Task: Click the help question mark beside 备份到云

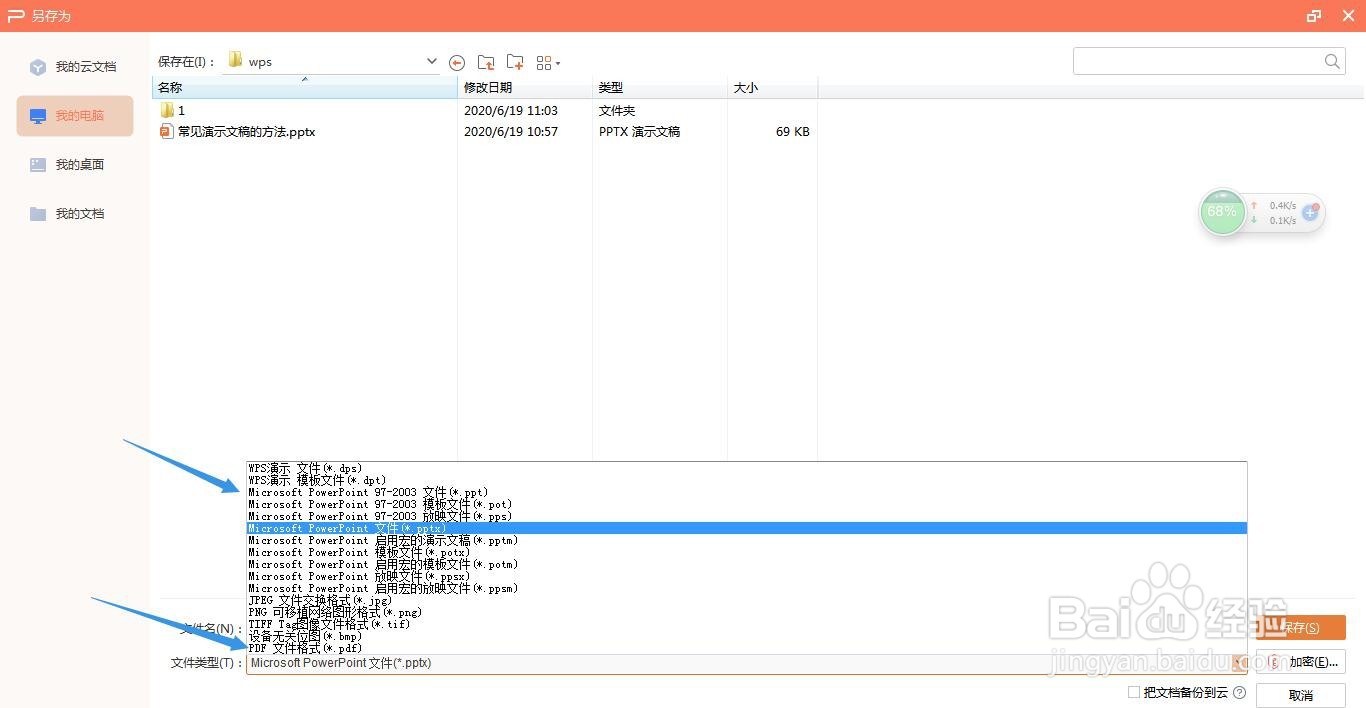Action: point(1240,692)
